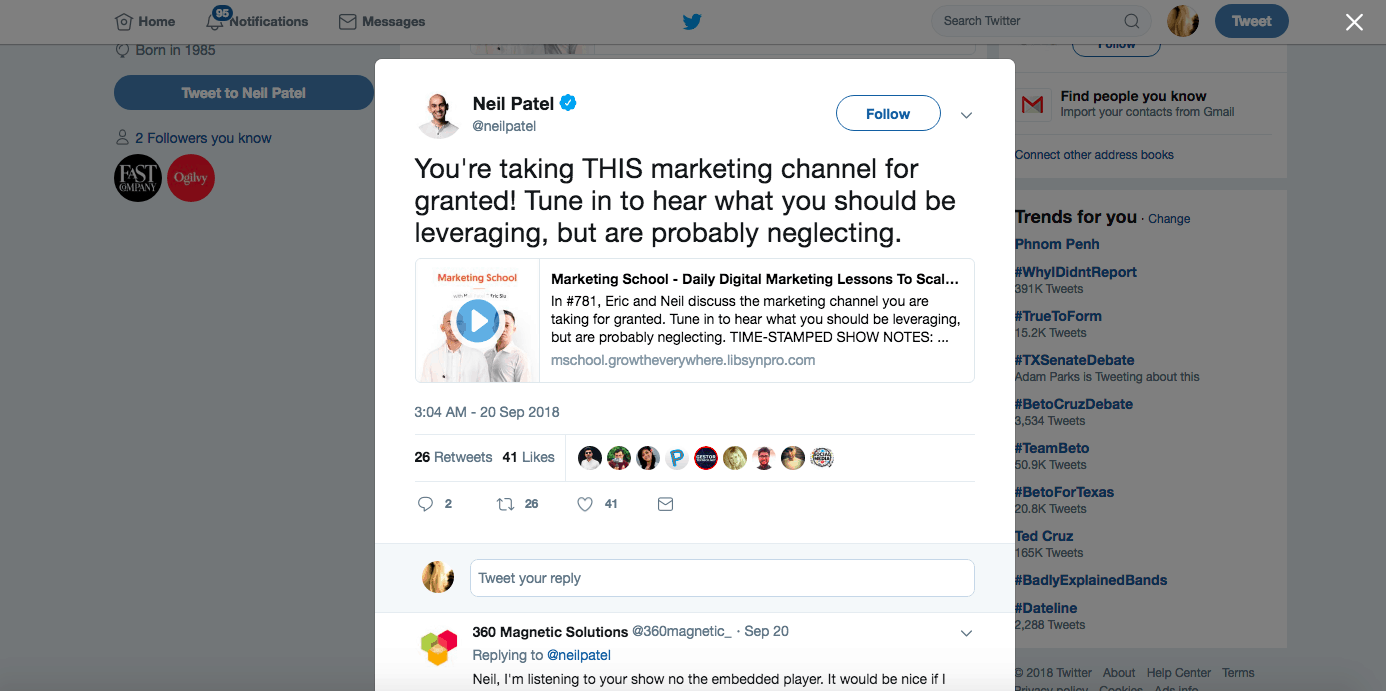The image size is (1386, 691).
Task: Play the Marketing School podcast
Action: pyautogui.click(x=477, y=320)
